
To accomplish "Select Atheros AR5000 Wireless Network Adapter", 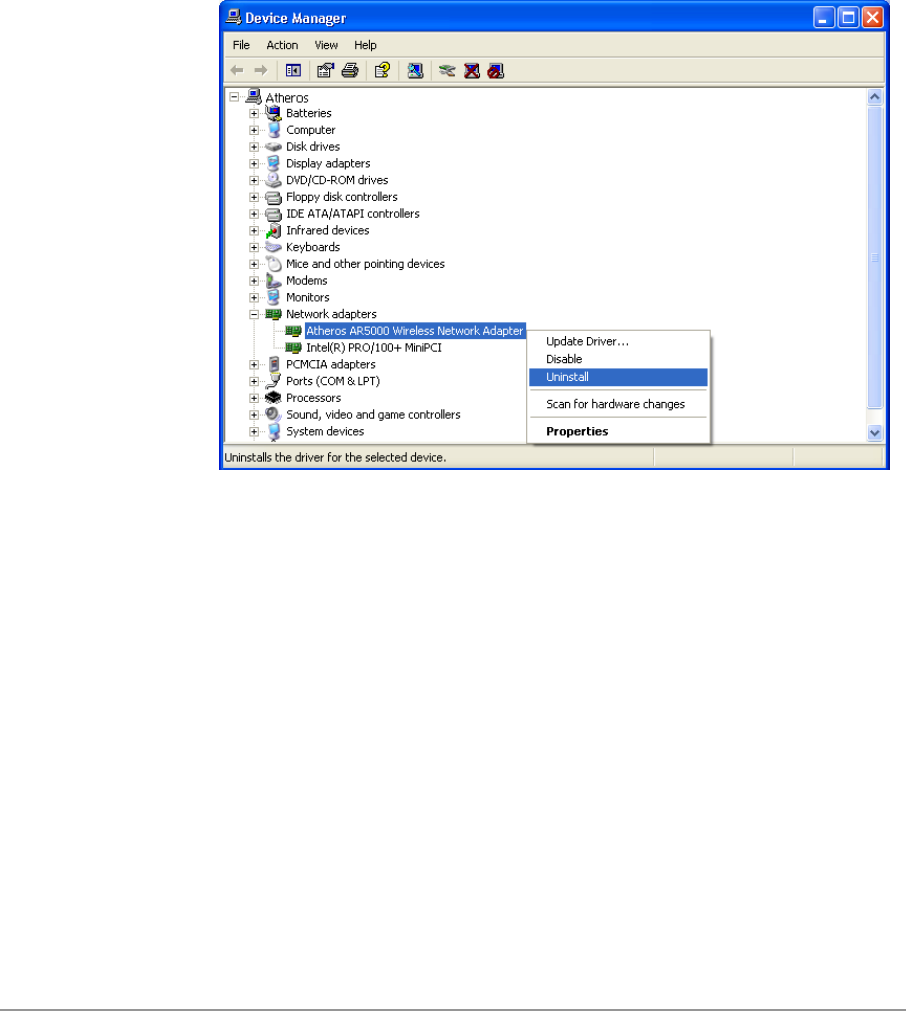I will click(x=415, y=331).
